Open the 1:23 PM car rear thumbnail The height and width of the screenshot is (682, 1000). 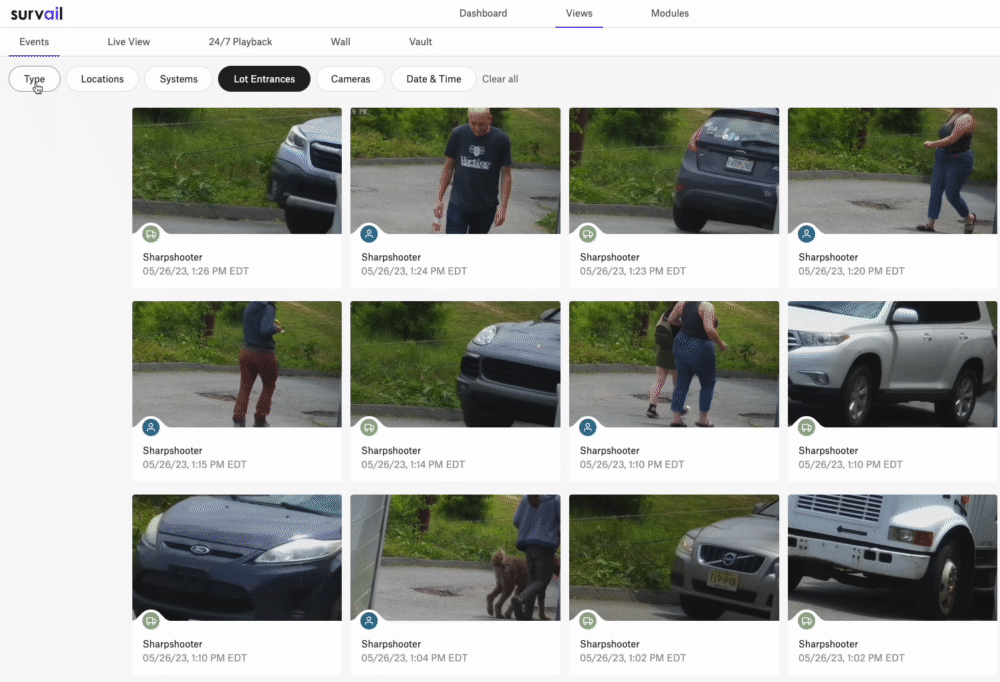click(674, 170)
